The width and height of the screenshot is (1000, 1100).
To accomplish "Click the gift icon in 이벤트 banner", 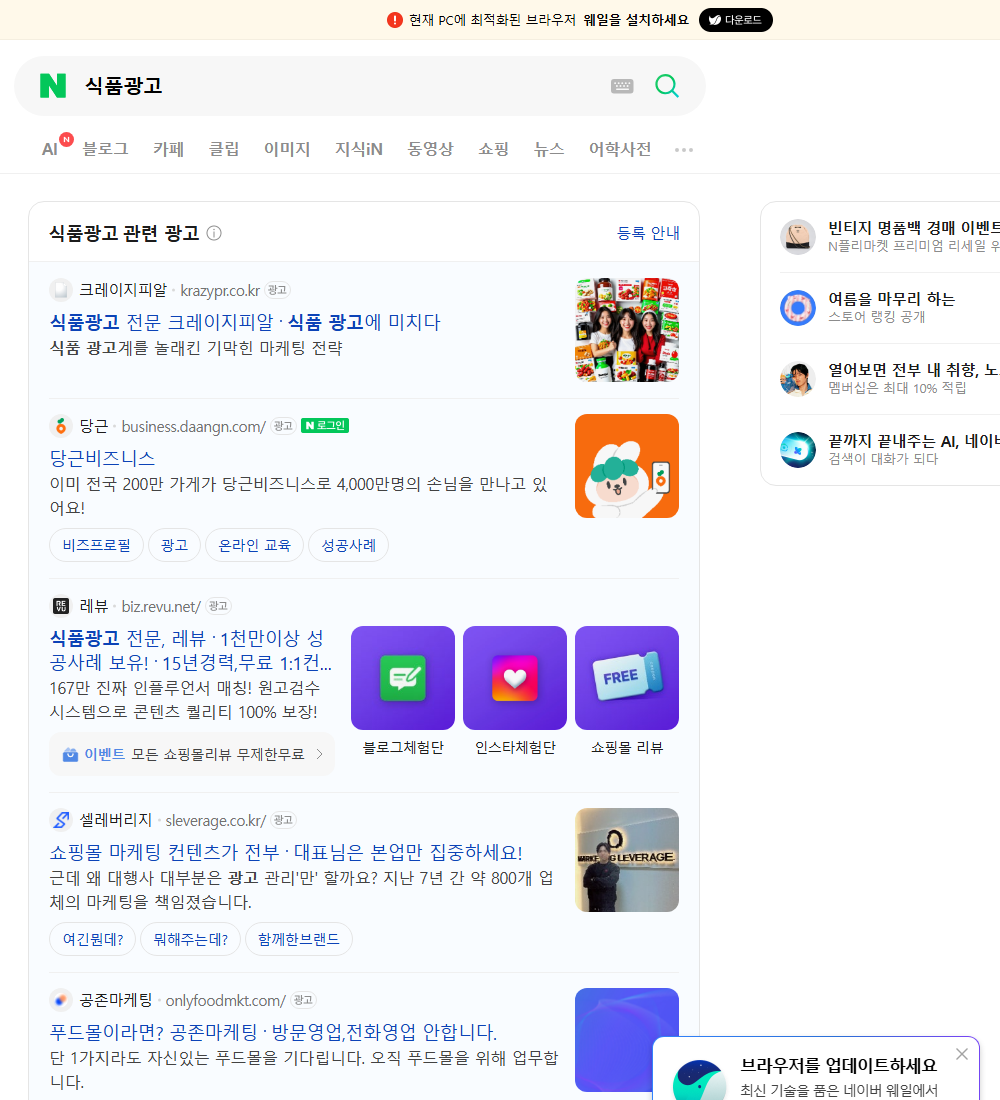I will 70,754.
